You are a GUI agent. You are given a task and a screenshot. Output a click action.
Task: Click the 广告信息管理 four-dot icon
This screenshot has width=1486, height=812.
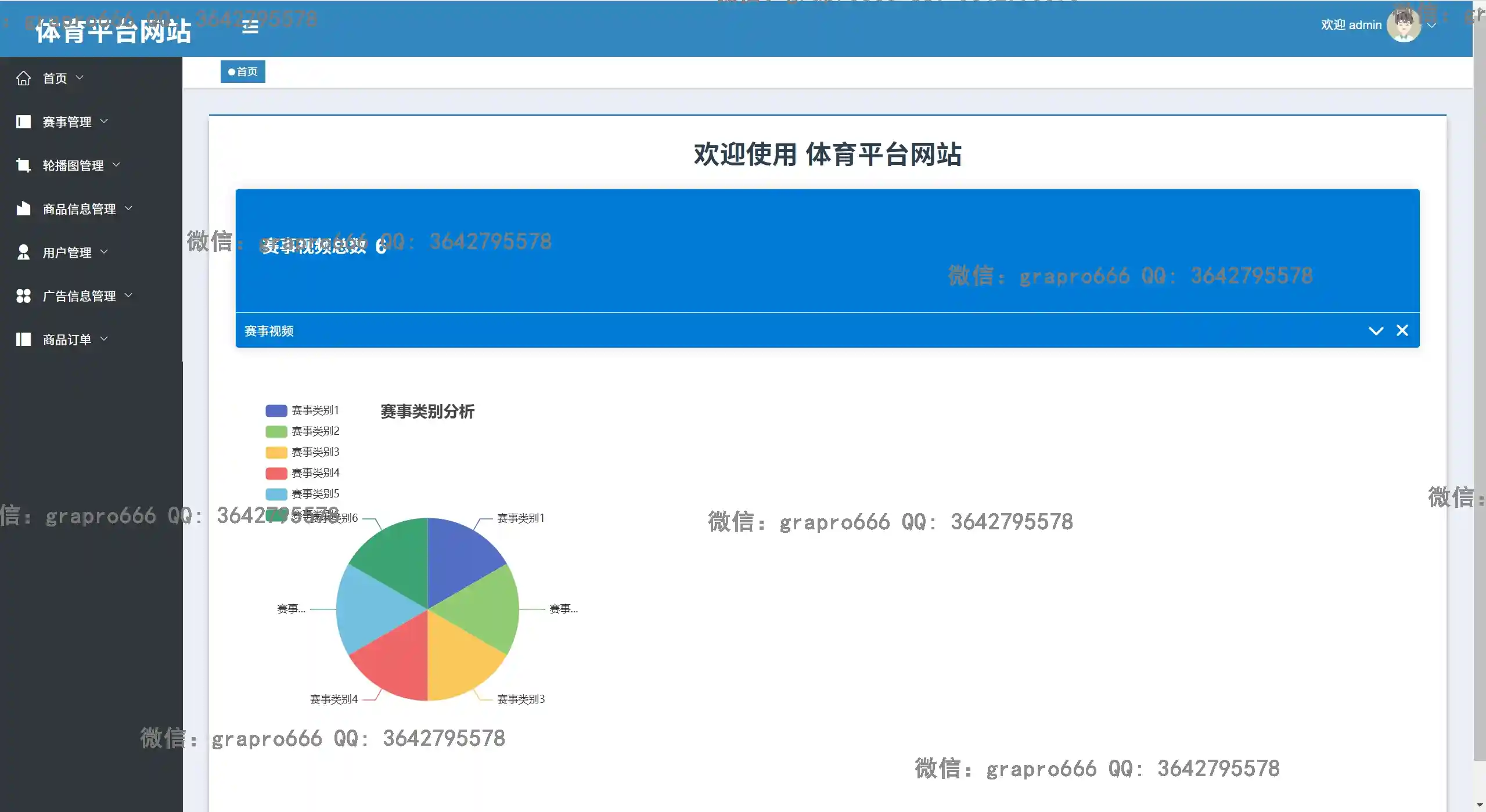point(23,295)
